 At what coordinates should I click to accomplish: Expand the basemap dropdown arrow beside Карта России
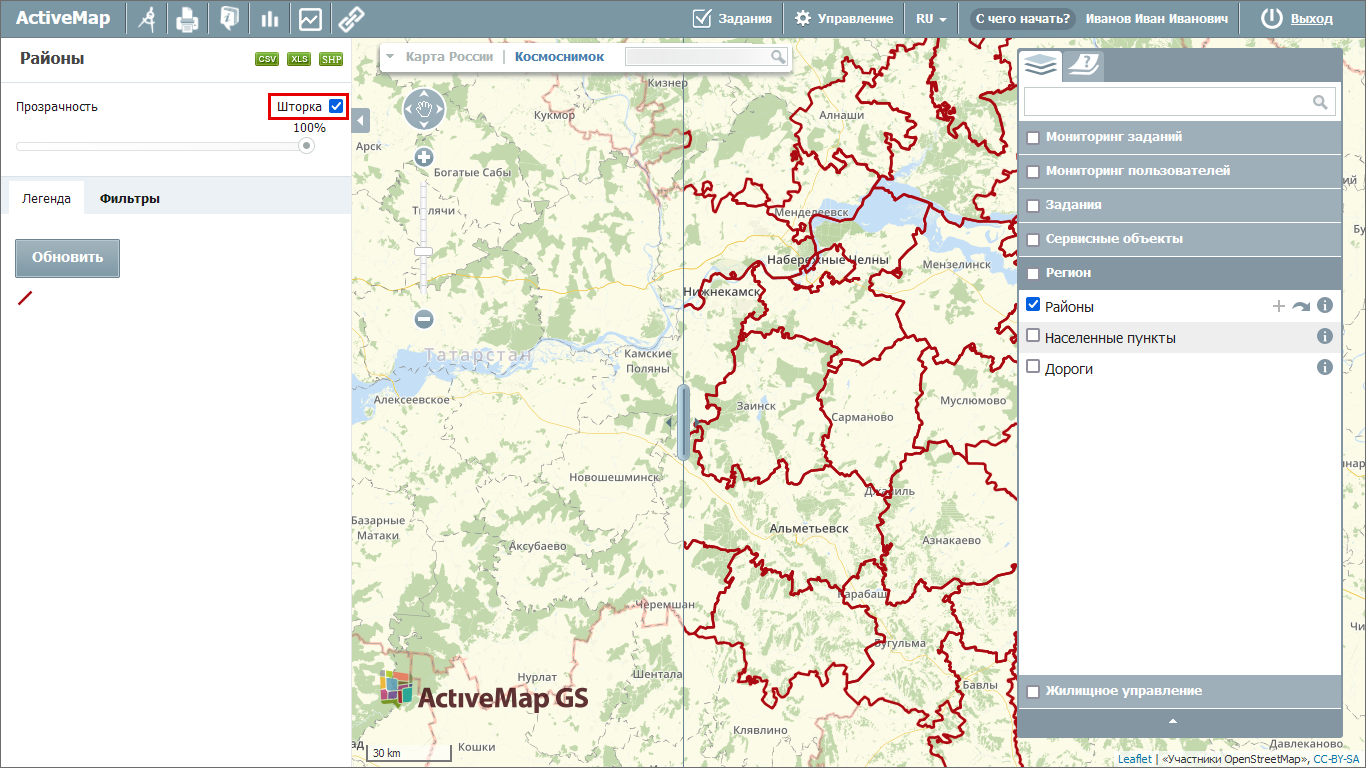click(390, 57)
